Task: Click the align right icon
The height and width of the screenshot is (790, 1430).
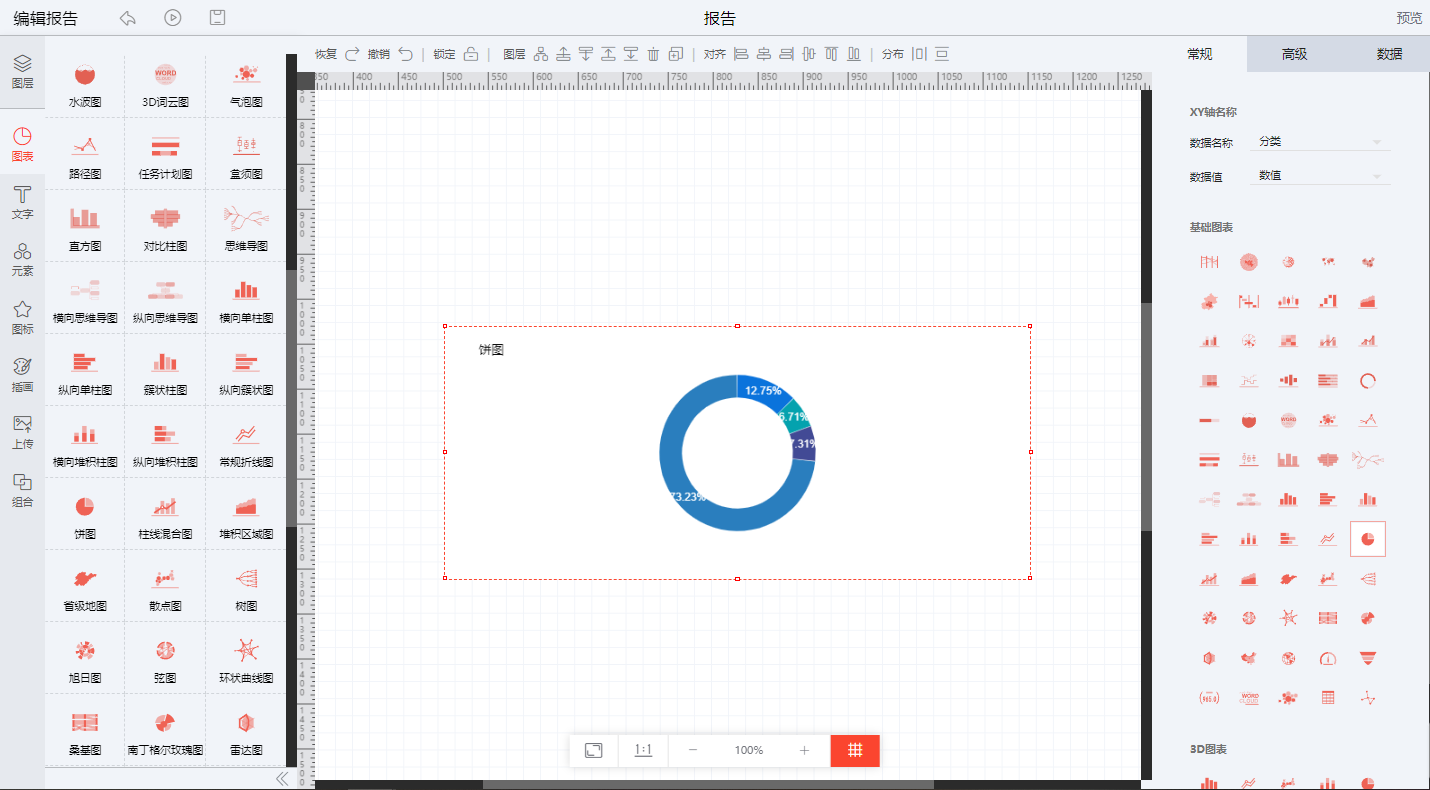Action: click(x=786, y=54)
